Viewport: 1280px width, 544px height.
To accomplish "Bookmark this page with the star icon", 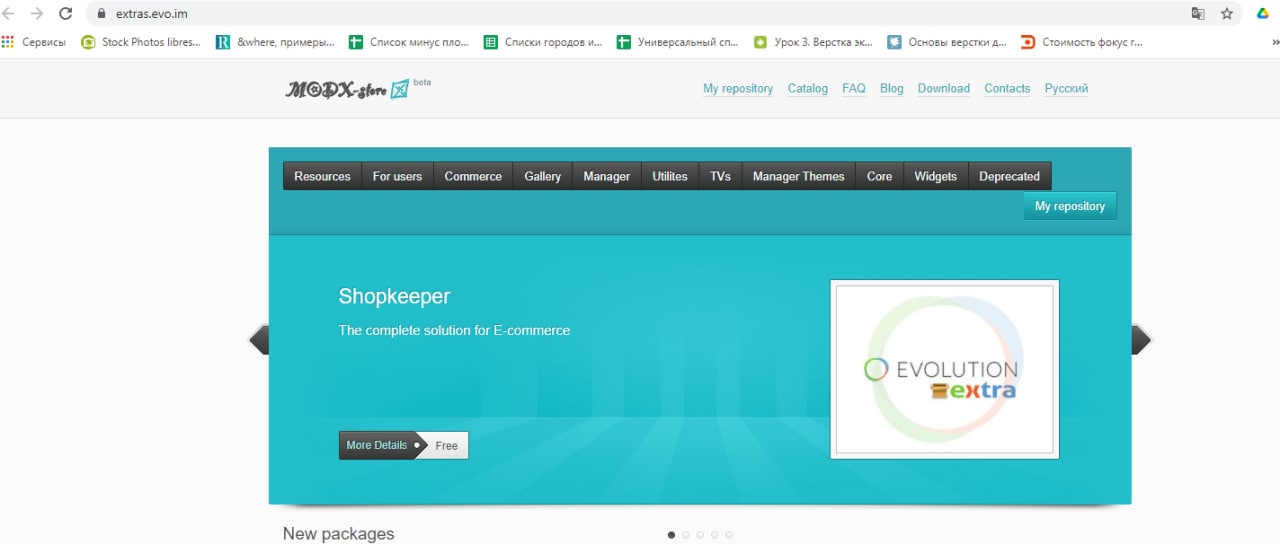I will 1227,14.
